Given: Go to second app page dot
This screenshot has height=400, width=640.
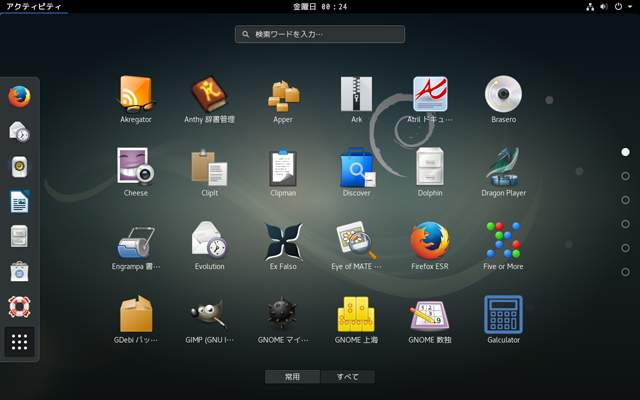Looking at the screenshot, I should click(x=625, y=176).
